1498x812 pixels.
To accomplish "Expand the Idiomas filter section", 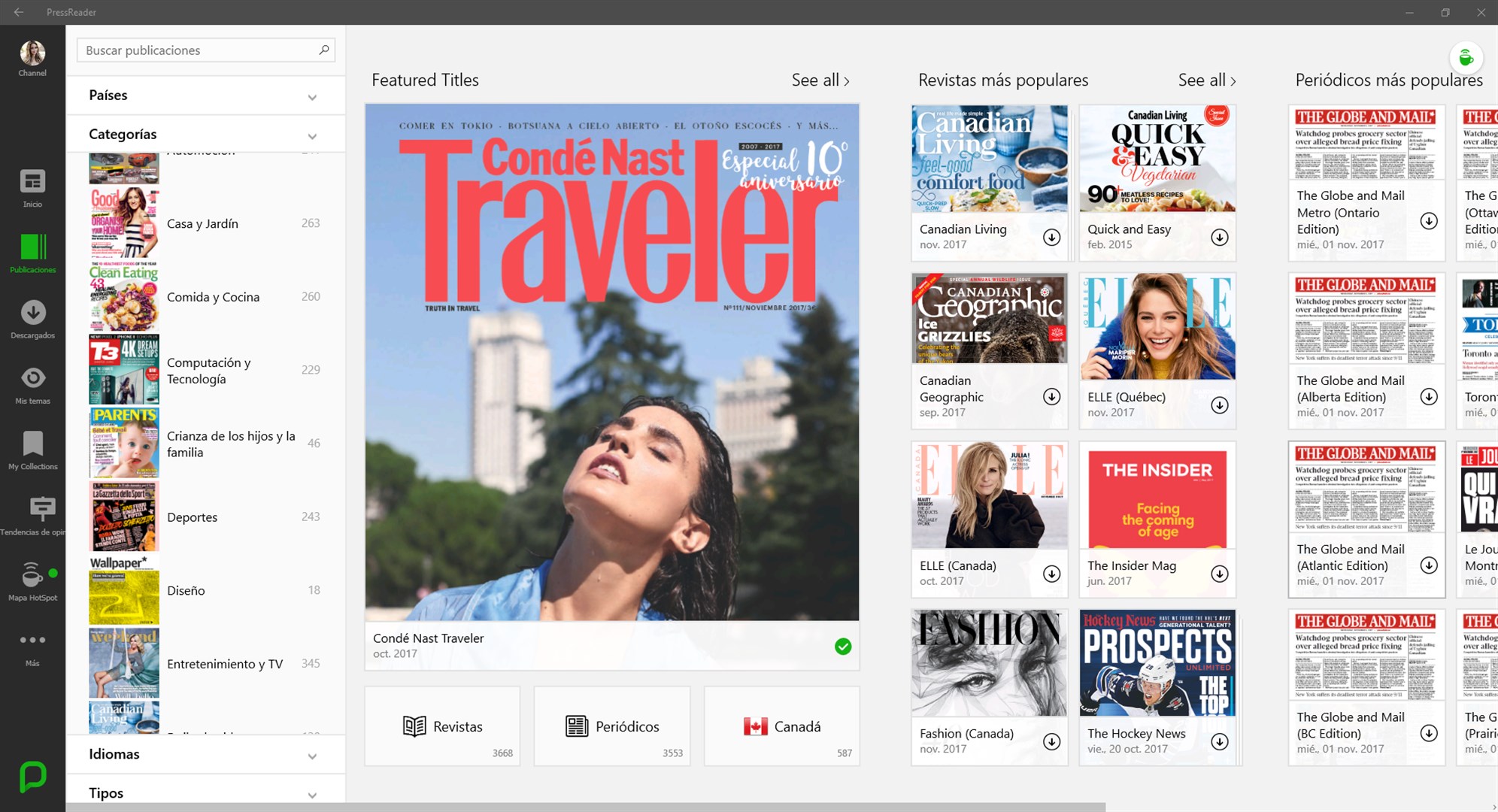I will (313, 752).
